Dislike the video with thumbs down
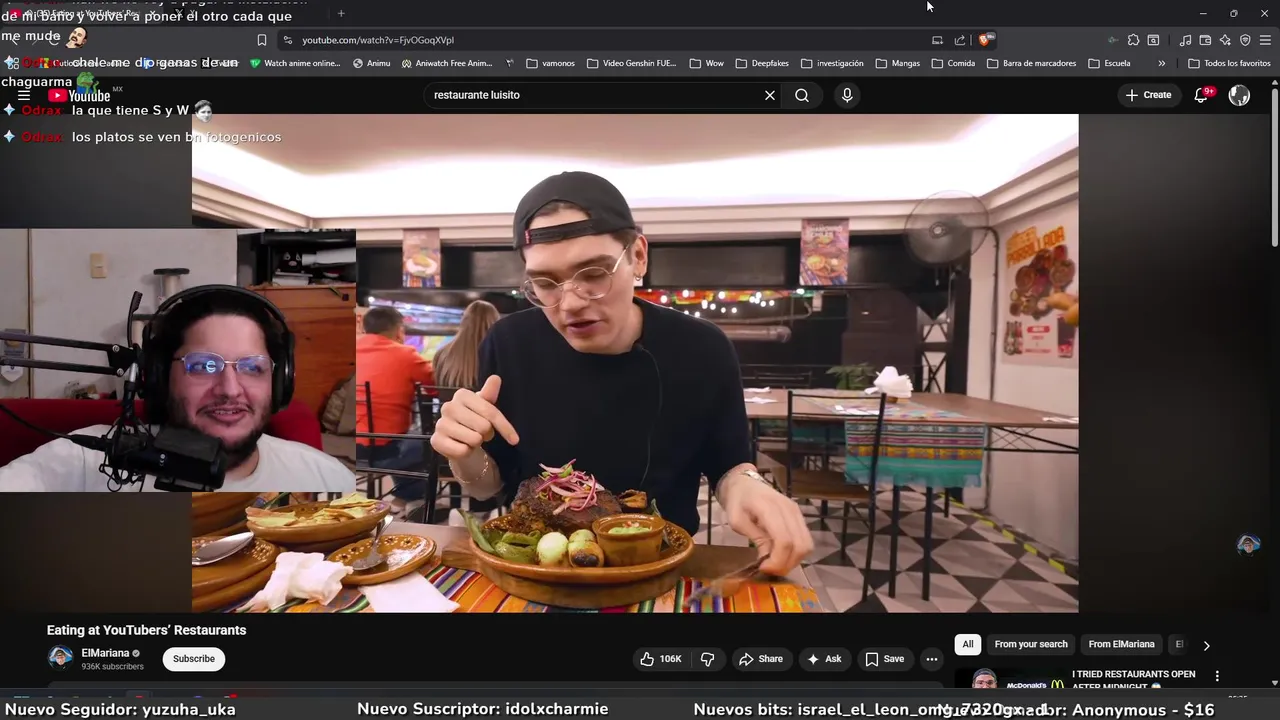 pos(708,659)
